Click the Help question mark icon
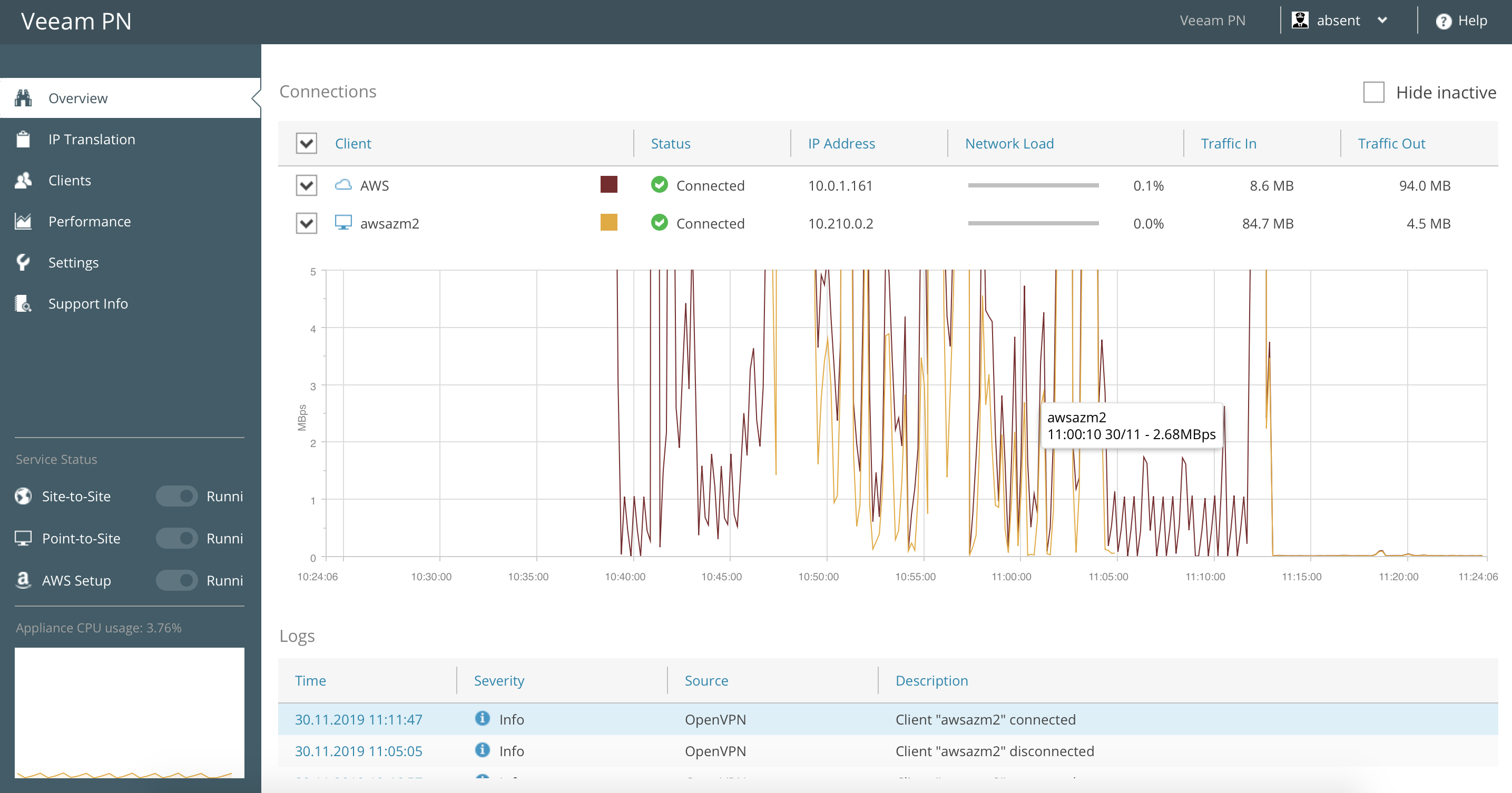 pos(1444,21)
